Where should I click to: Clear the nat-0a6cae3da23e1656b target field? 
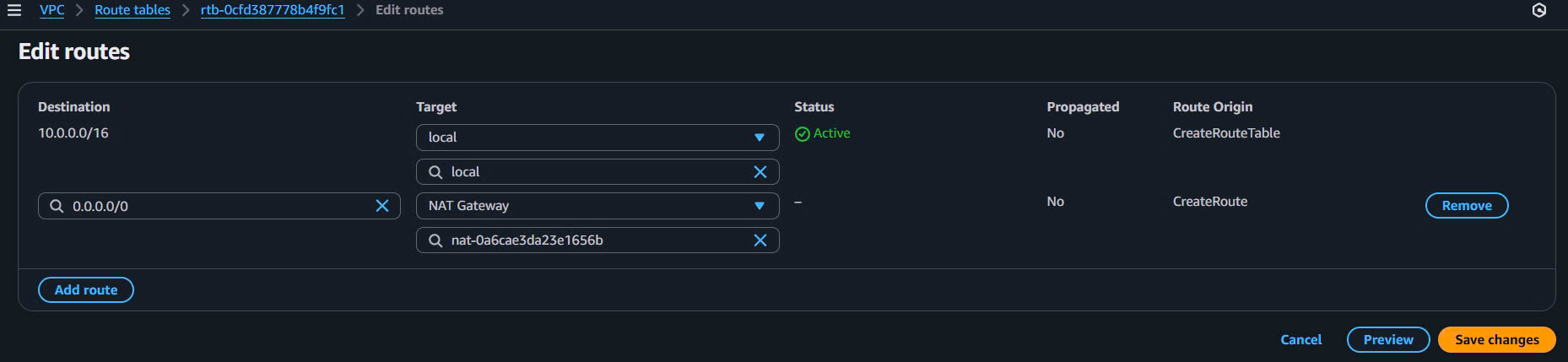pos(760,240)
